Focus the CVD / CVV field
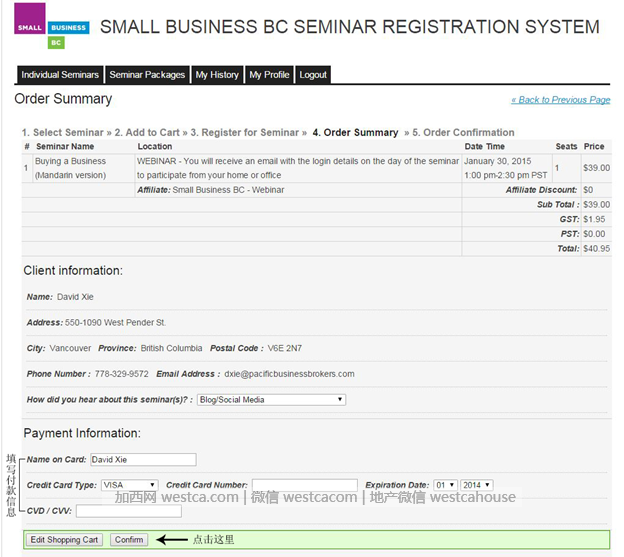Image resolution: width=624 pixels, height=557 pixels. pyautogui.click(x=129, y=511)
